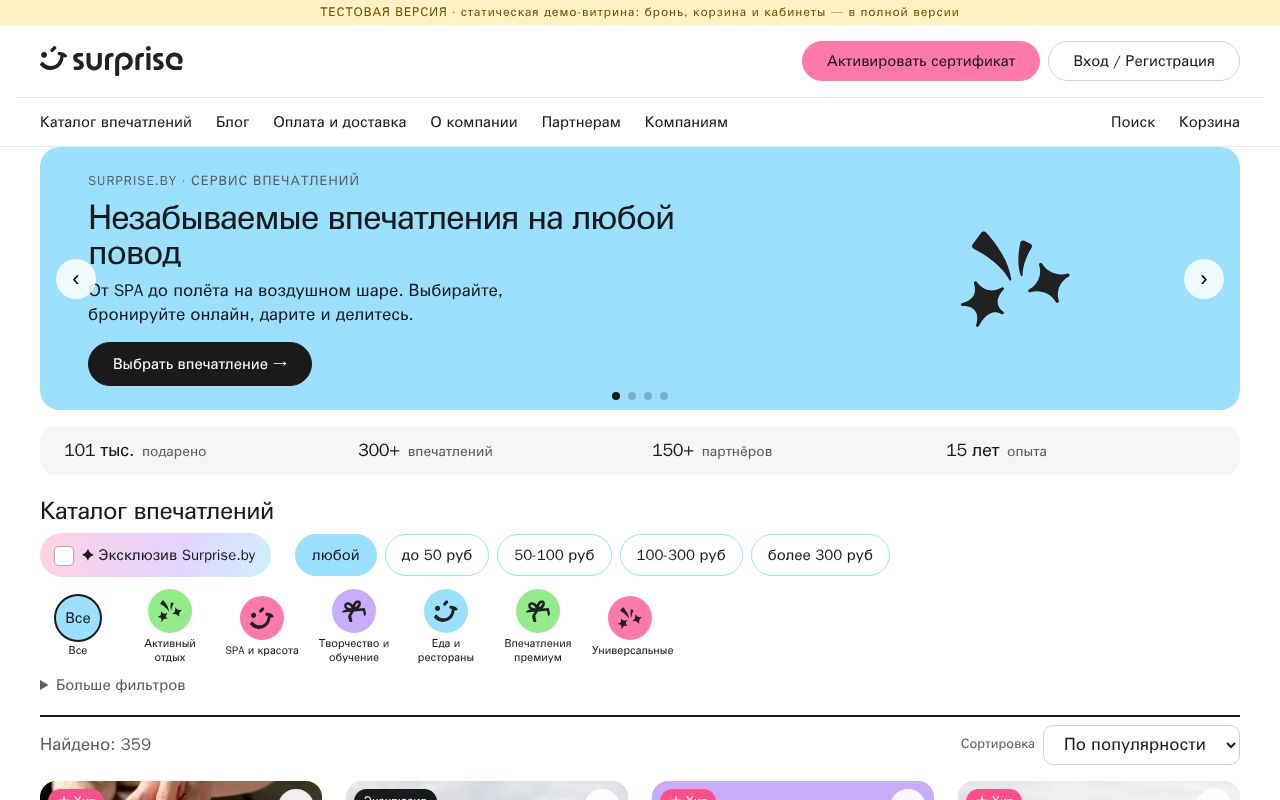Enable 'Эксклюзив Surprise.by' checkbox
Screen dimensions: 1280x800
pos(64,556)
